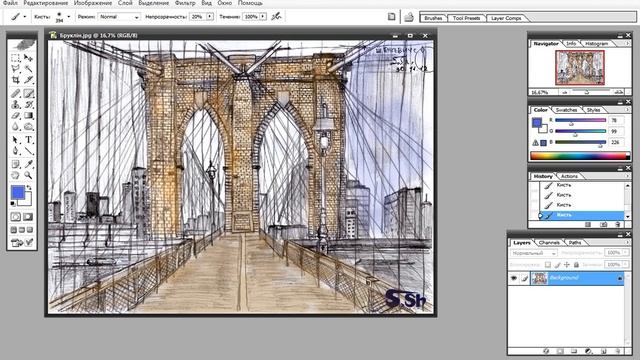Switch to the Channels tab
Screen dimensions: 640x360
549,242
